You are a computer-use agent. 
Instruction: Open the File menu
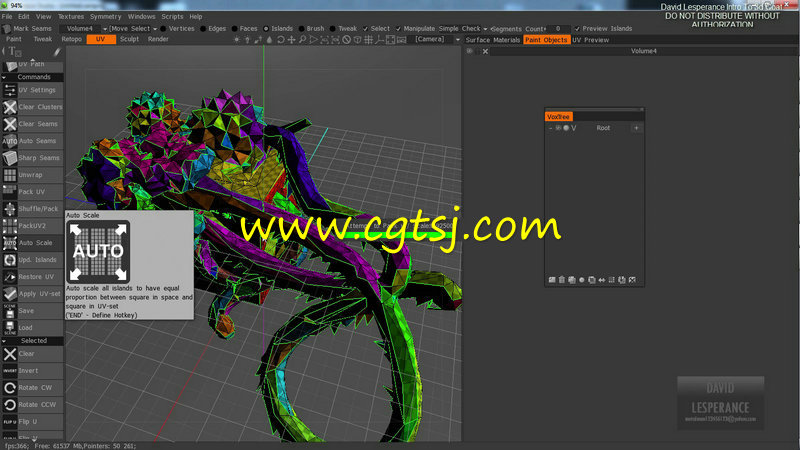point(7,16)
